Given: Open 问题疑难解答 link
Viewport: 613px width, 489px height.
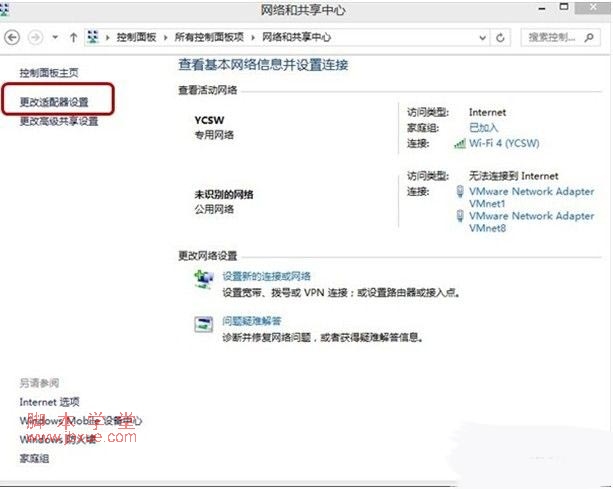Looking at the screenshot, I should (x=251, y=321).
